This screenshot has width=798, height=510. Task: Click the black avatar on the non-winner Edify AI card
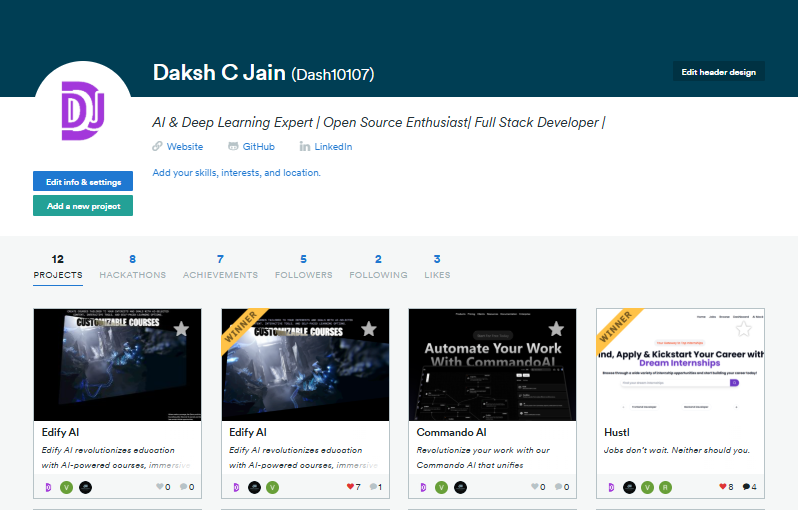pos(86,488)
